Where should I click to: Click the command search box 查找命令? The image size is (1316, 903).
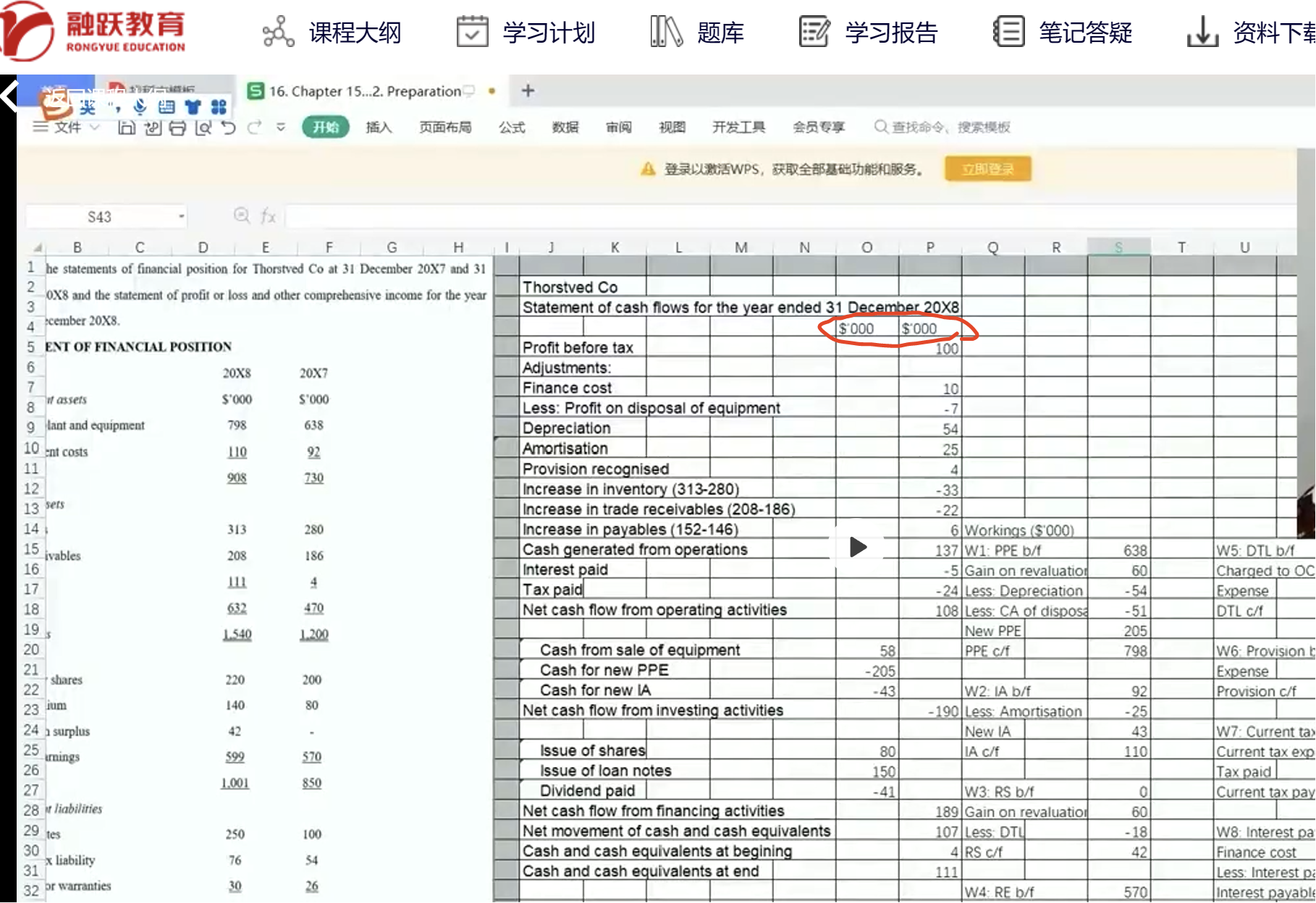point(942,127)
